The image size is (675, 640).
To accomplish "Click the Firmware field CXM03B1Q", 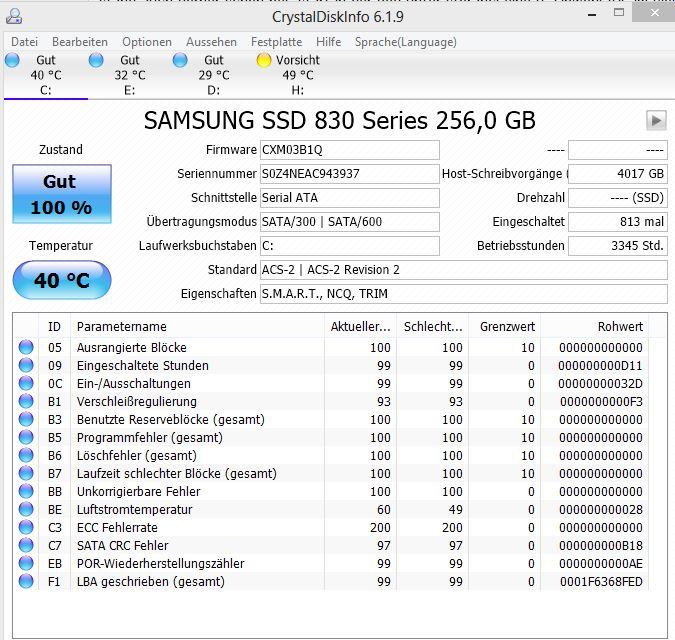I will 350,150.
